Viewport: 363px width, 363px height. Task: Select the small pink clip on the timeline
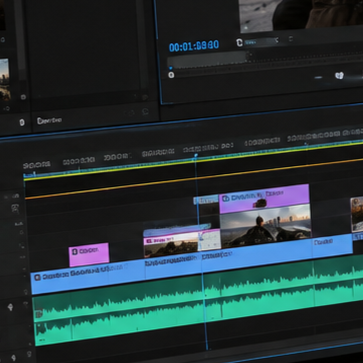[89, 254]
